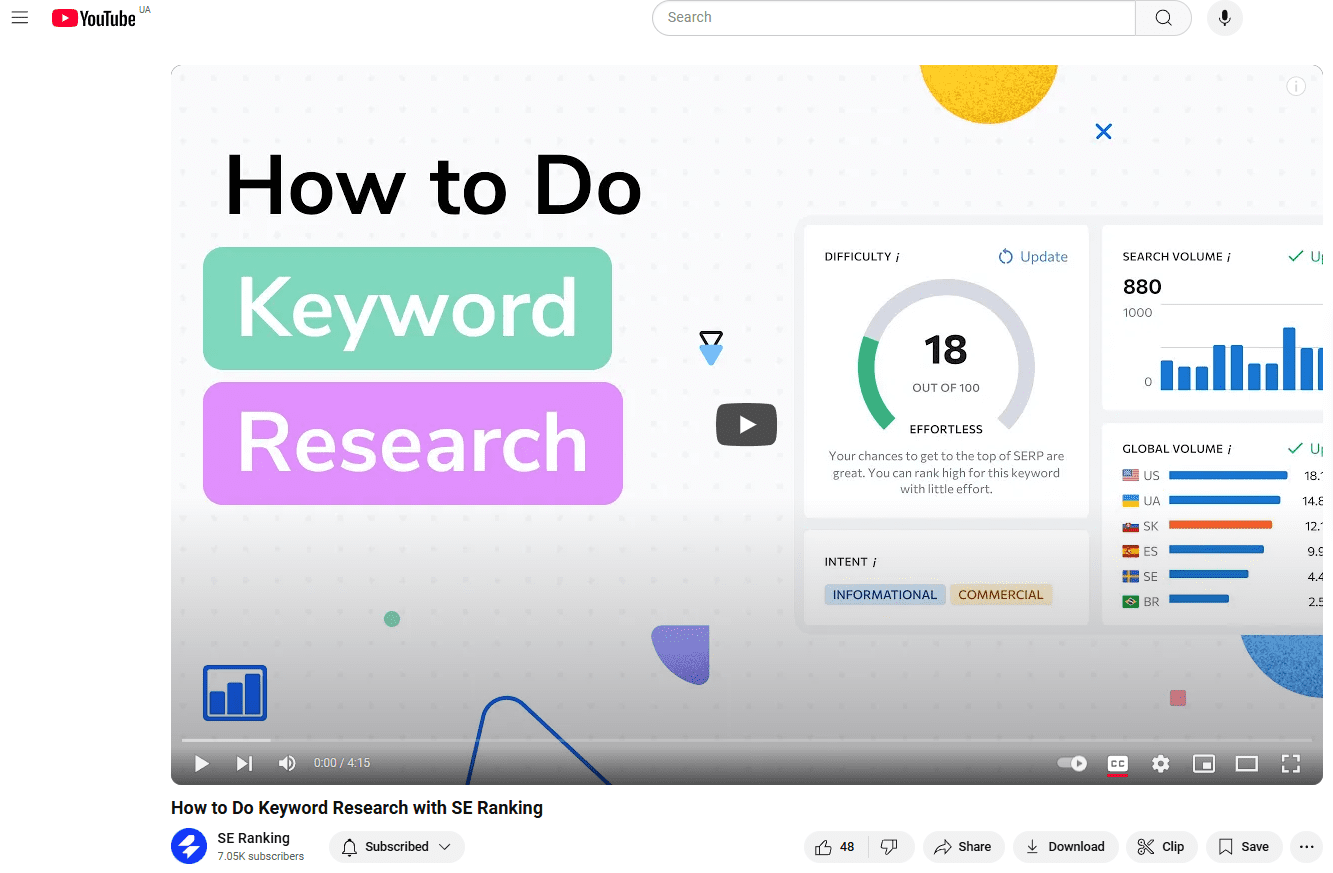
Task: Play the video from the control bar
Action: coord(201,763)
